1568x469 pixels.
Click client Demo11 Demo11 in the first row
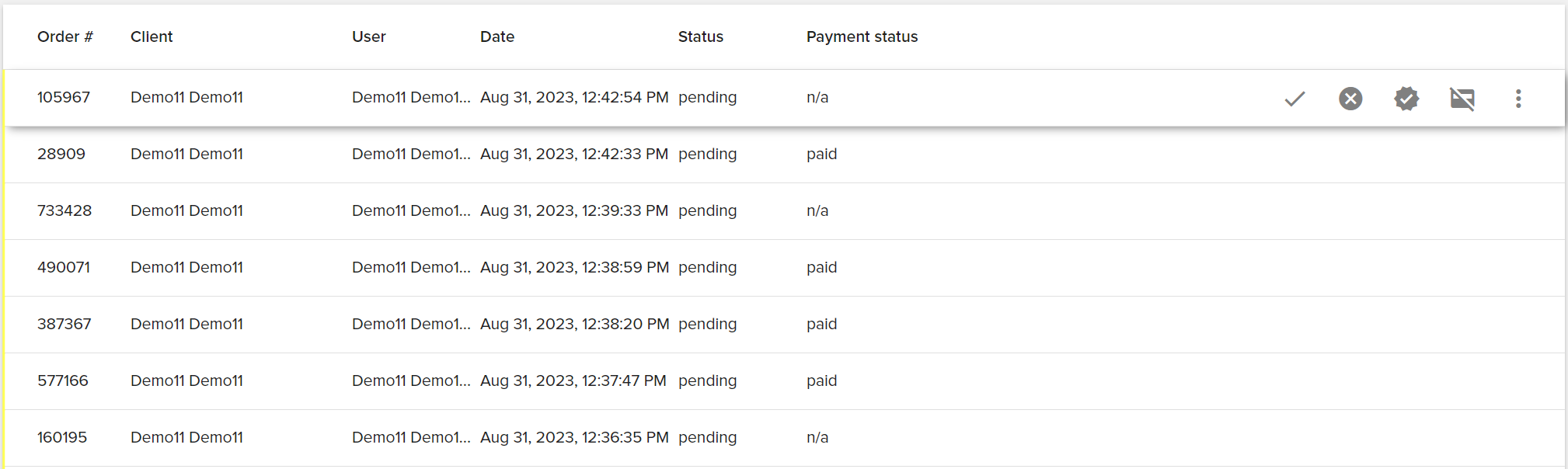(x=186, y=97)
